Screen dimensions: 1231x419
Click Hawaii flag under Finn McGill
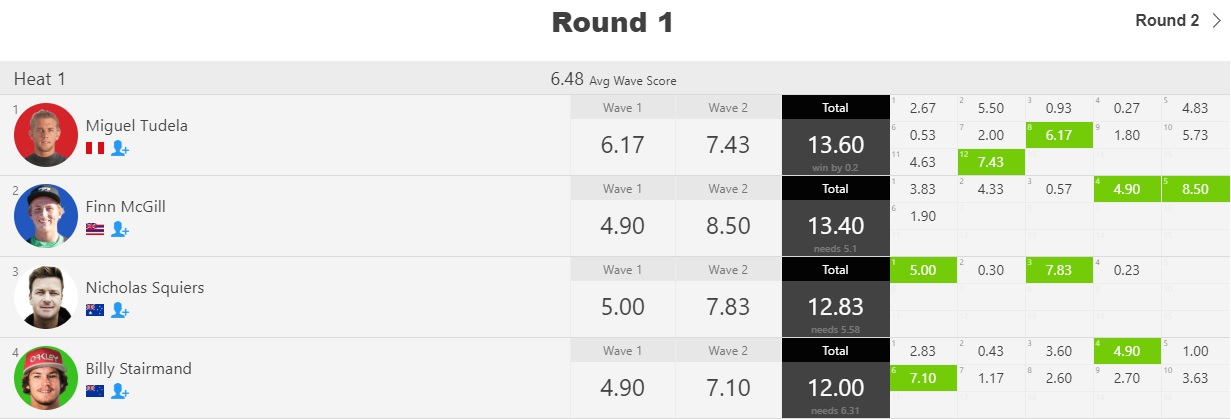click(95, 229)
